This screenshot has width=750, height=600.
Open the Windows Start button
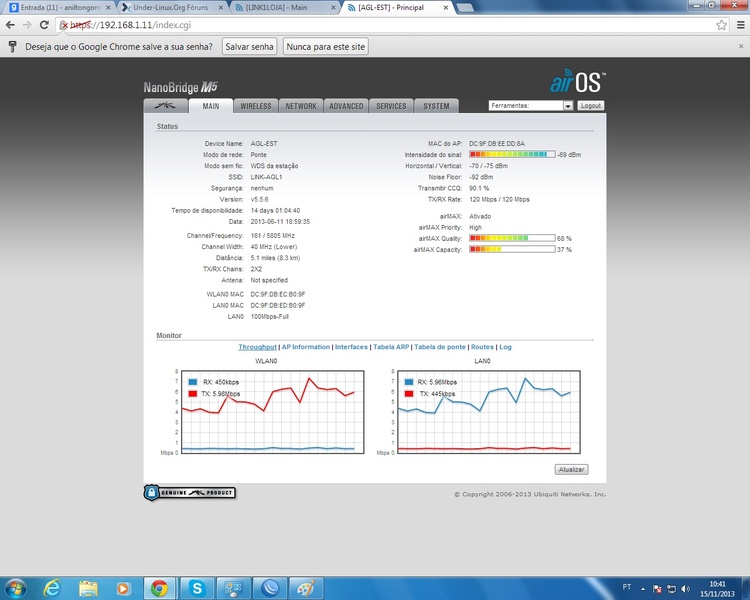pos(15,589)
